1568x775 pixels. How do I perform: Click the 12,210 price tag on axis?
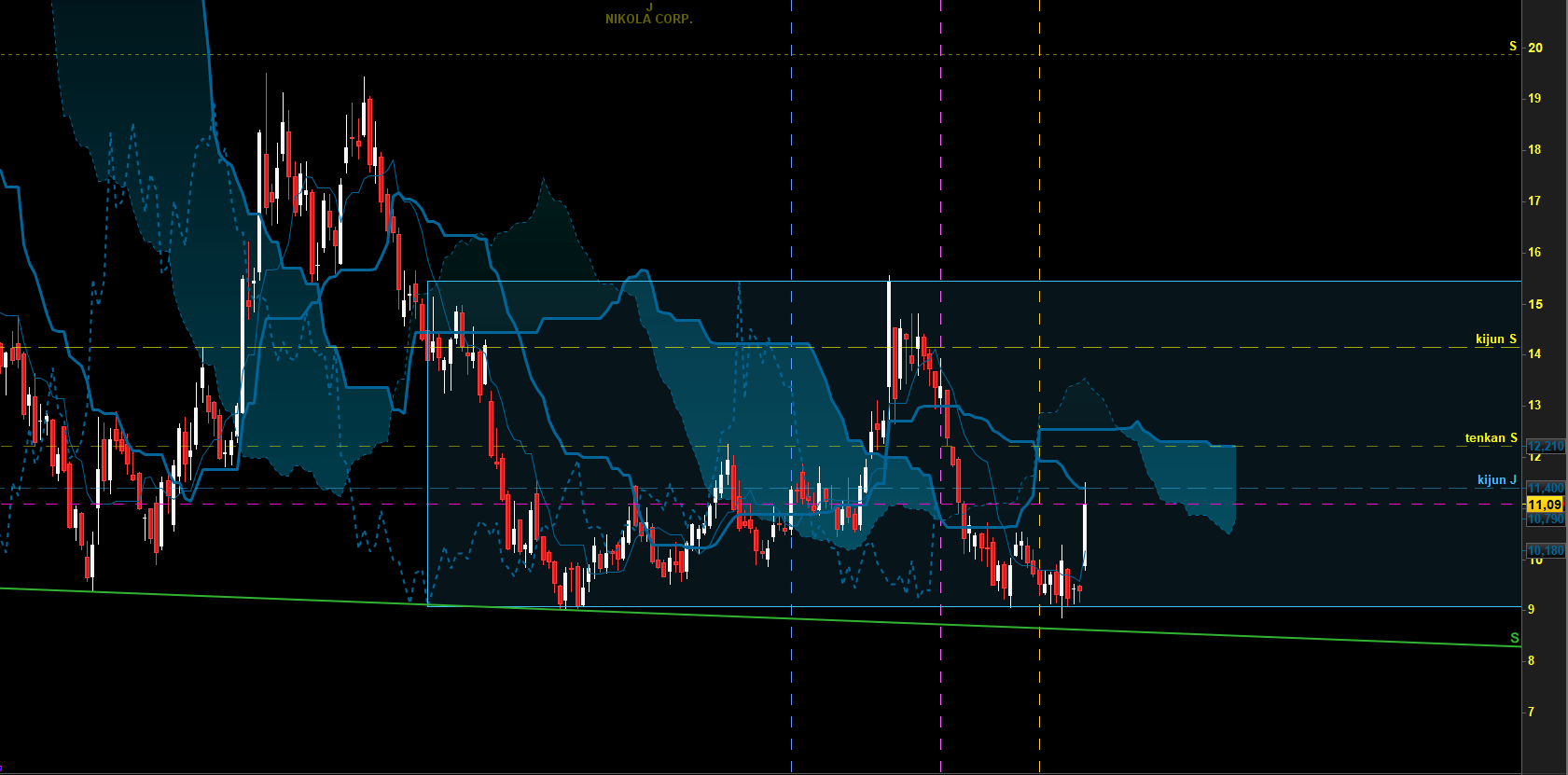coord(1545,446)
